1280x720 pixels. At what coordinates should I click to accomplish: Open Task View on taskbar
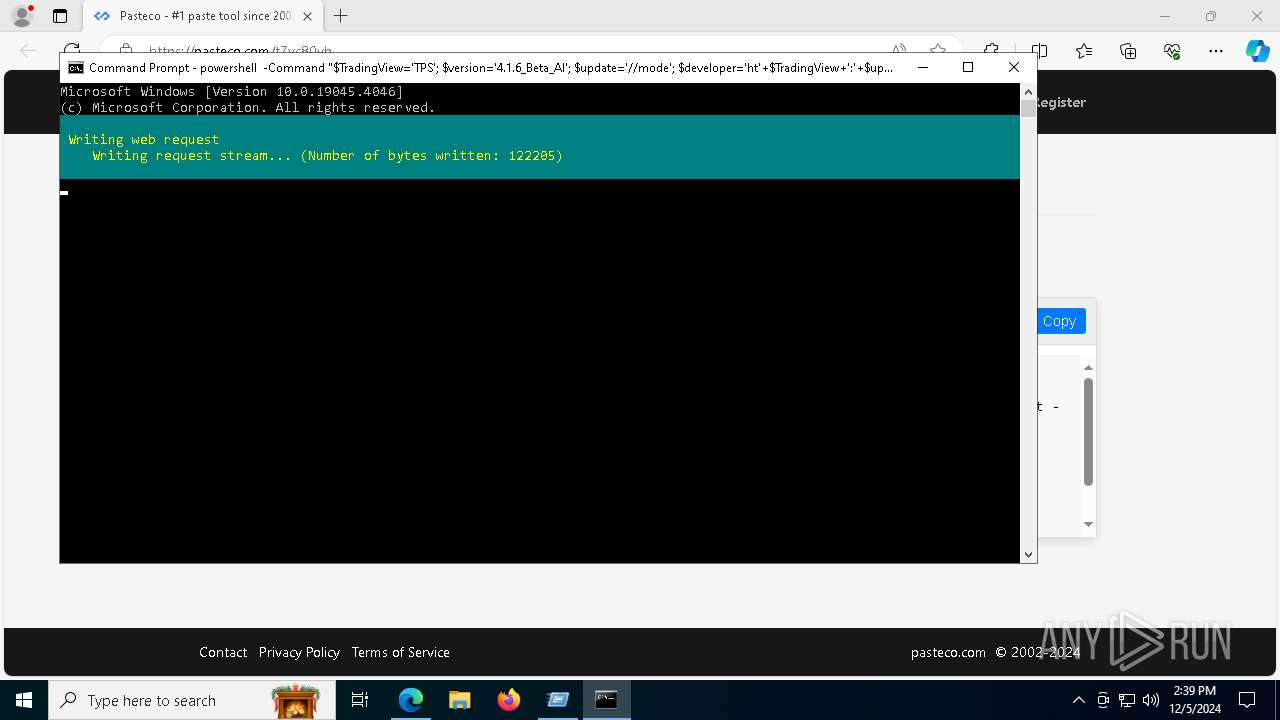click(360, 700)
